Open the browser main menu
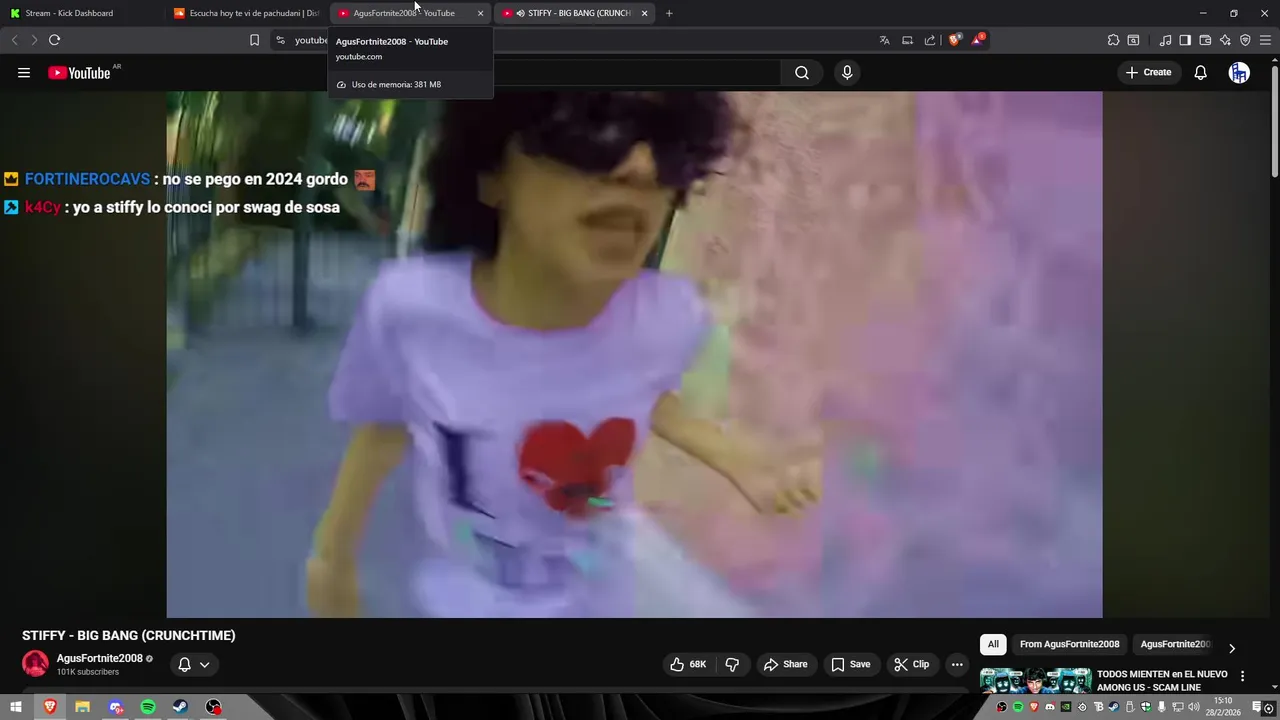 1266,40
